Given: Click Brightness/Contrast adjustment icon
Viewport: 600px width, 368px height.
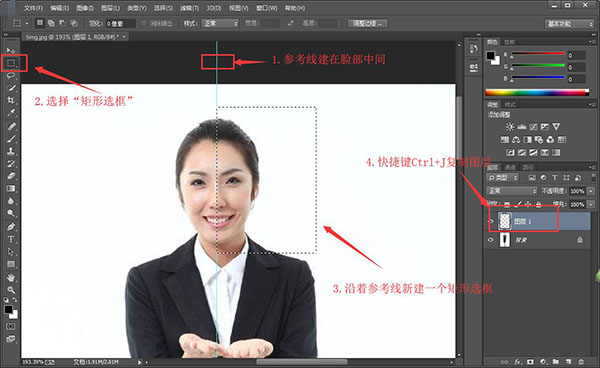Looking at the screenshot, I should coord(510,127).
